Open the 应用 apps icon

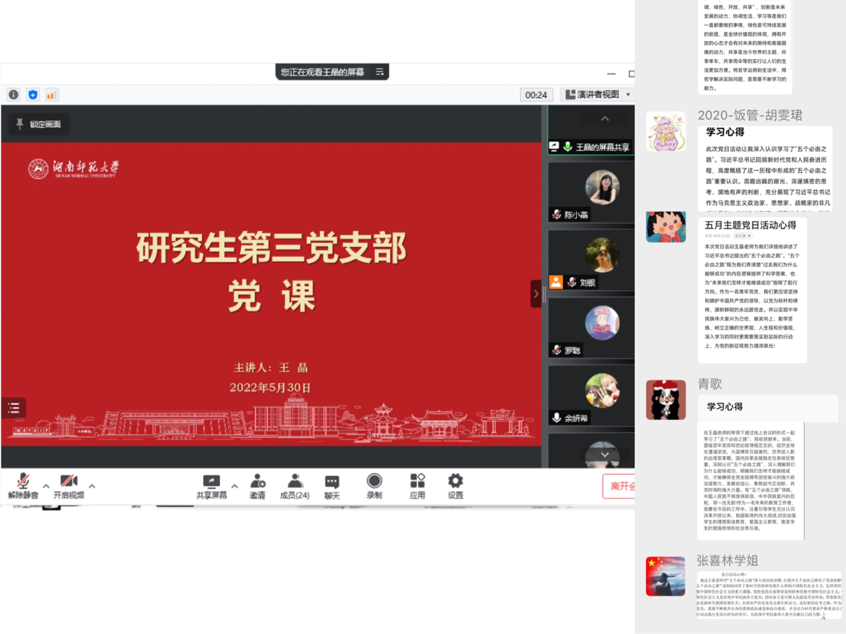tap(417, 486)
